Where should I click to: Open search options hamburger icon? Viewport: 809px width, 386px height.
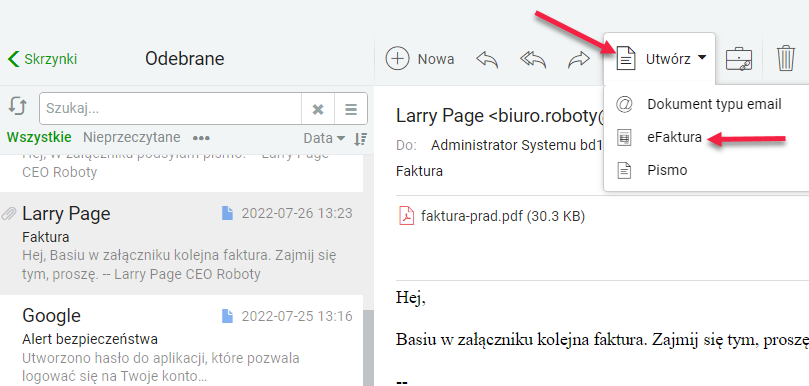tap(351, 109)
